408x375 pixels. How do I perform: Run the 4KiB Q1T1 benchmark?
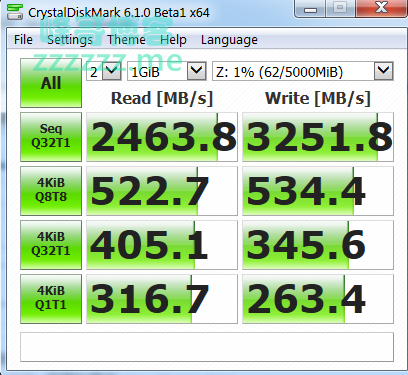(x=51, y=299)
